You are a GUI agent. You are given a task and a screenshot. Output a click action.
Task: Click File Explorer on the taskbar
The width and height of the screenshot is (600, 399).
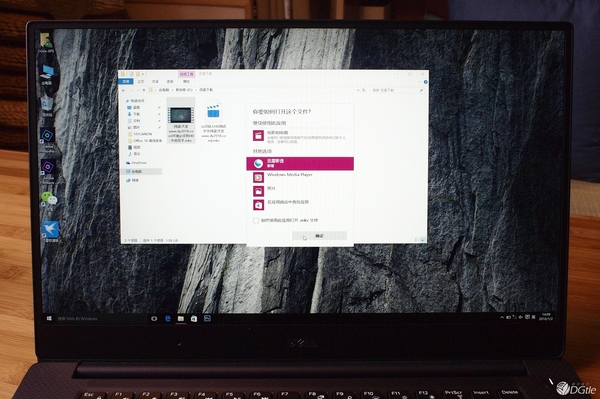pos(181,318)
